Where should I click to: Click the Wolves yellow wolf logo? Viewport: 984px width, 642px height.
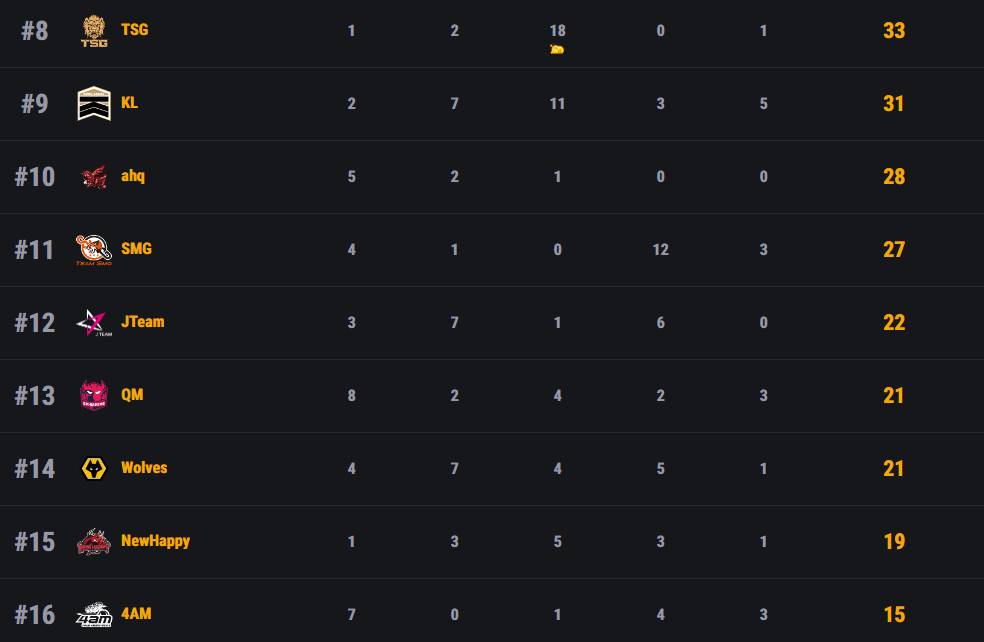[94, 469]
